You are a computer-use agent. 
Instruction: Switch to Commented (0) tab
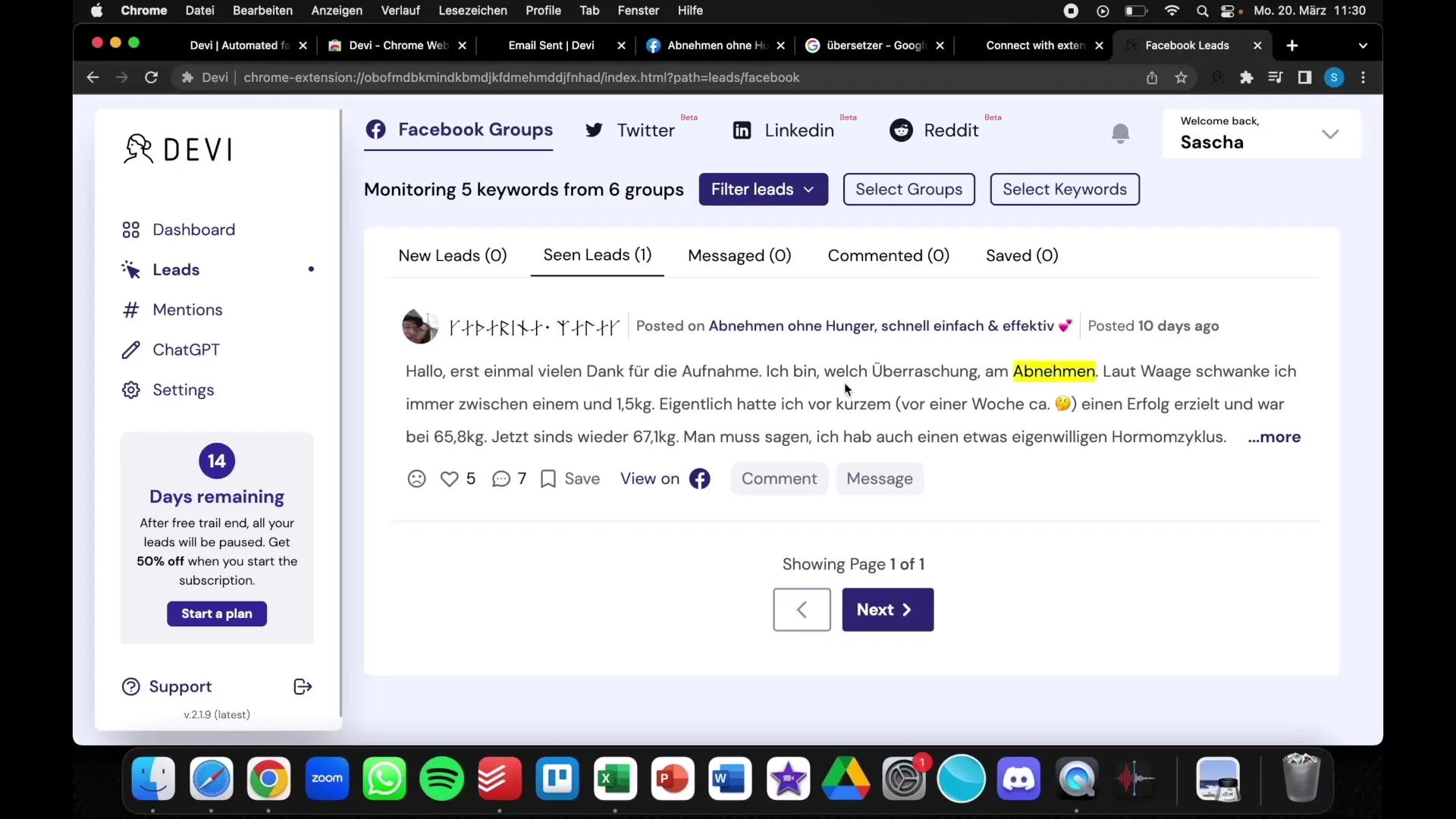[x=888, y=256]
